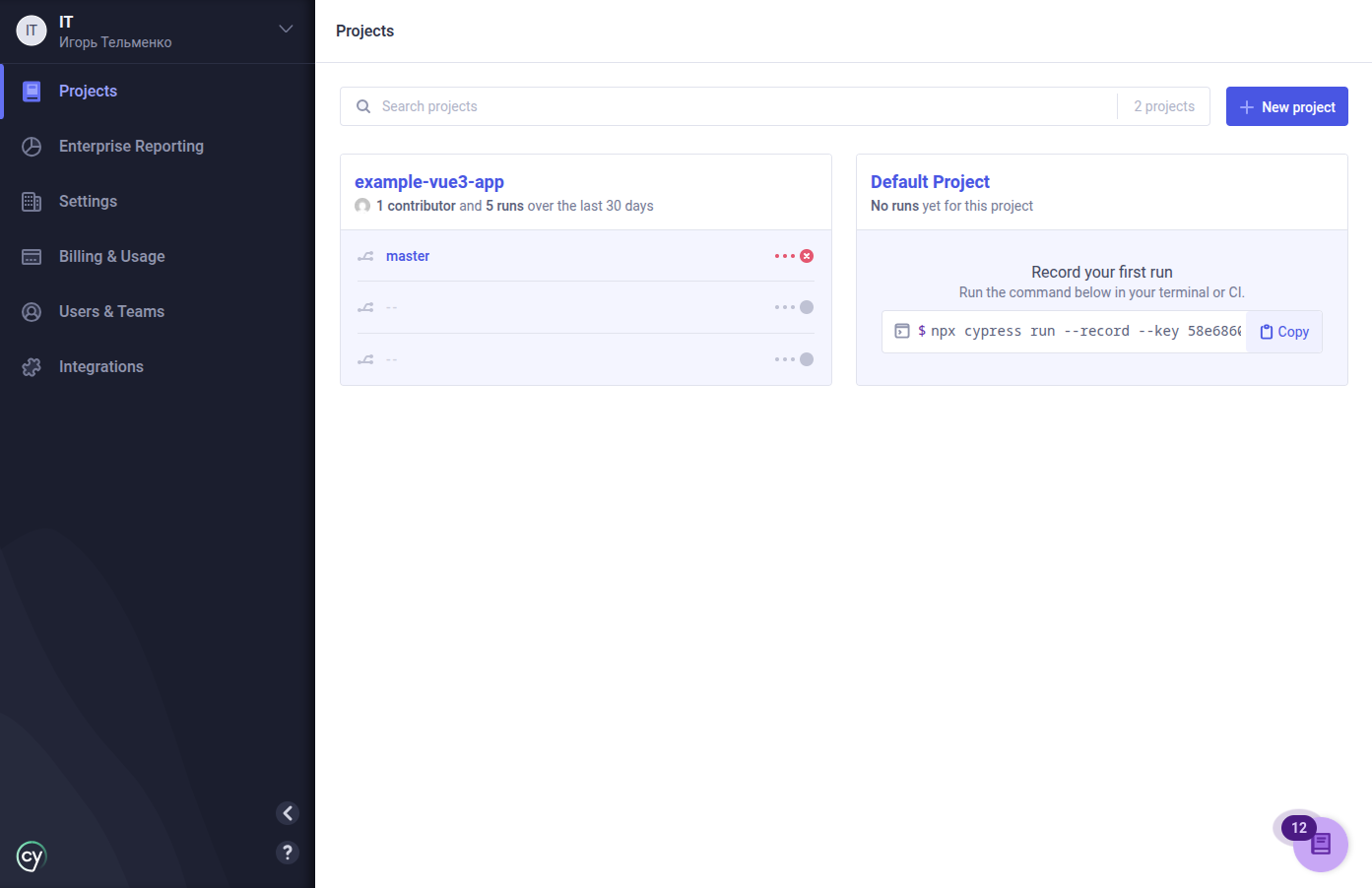Open Billing & Usage page
Screen dimensions: 1372x888
pos(158,257)
